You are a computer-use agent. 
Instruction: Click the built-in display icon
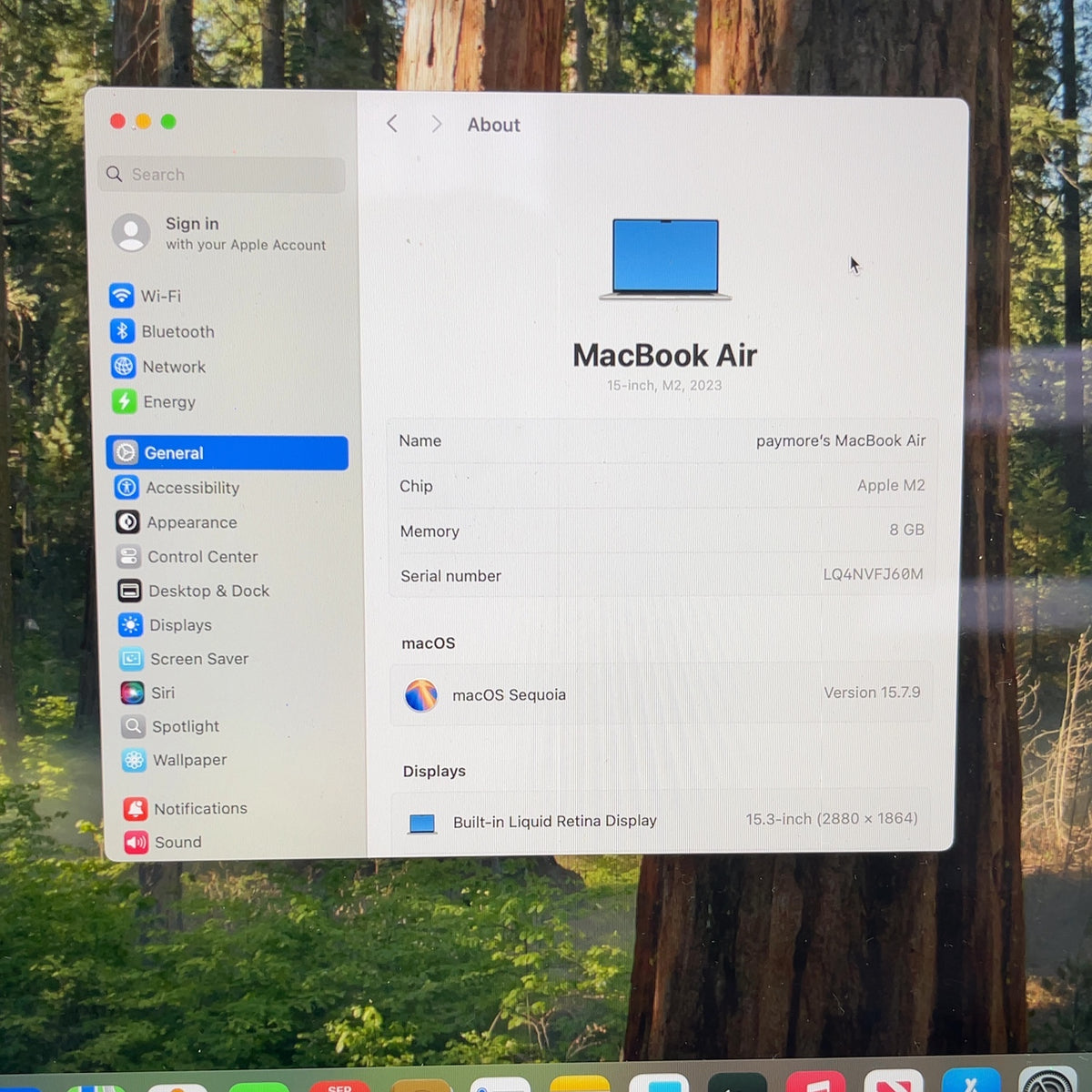coord(422,824)
